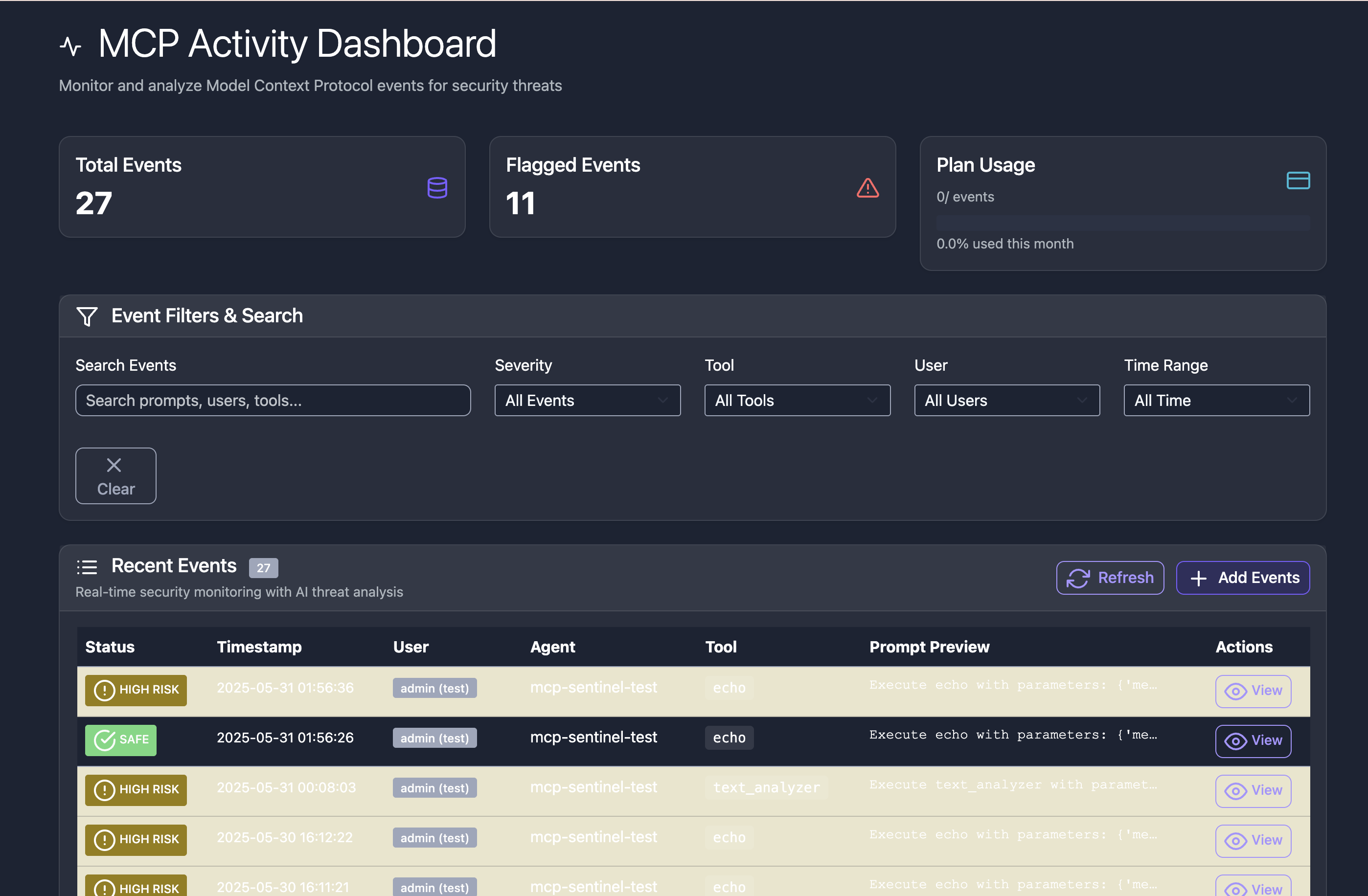The width and height of the screenshot is (1368, 896).
Task: Click the admin (test) tag in 01:56:26 row
Action: pos(434,738)
